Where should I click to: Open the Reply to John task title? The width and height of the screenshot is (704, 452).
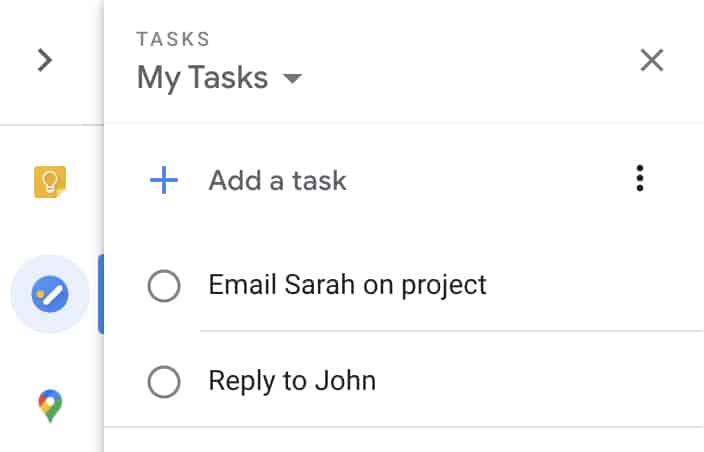pyautogui.click(x=292, y=381)
